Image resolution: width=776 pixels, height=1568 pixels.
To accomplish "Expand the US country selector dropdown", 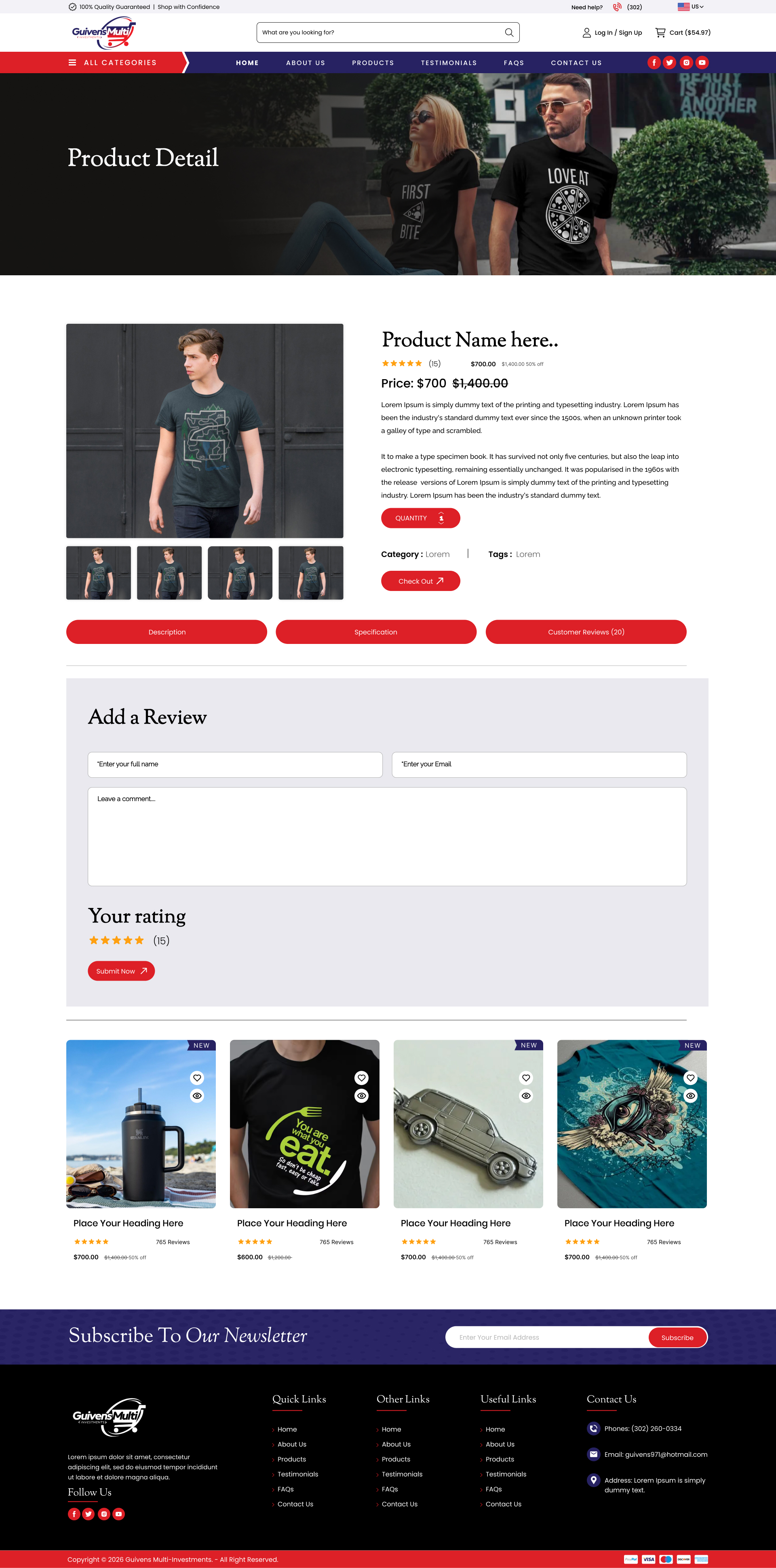I will pyautogui.click(x=691, y=7).
